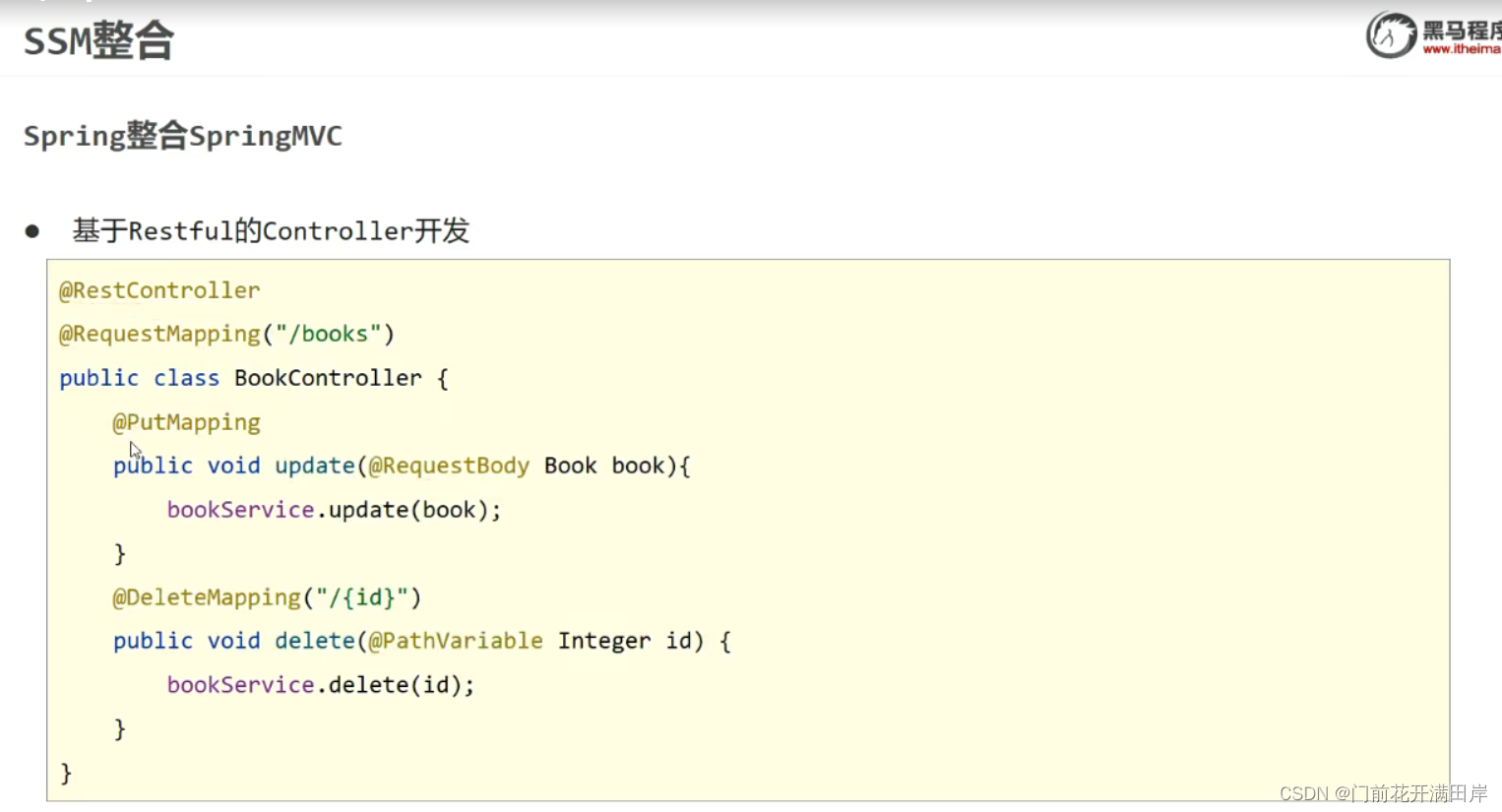Click the '@RequestMapping("/books")' line
Image resolution: width=1502 pixels, height=812 pixels.
[x=226, y=335]
